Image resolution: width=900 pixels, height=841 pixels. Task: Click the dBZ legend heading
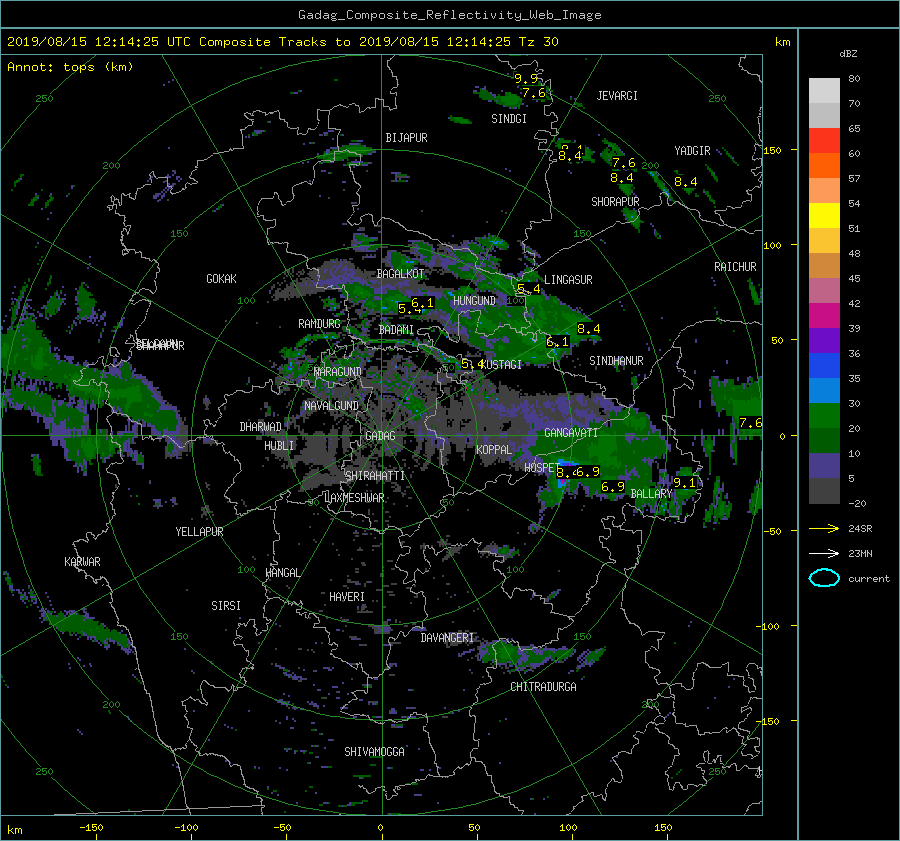pos(848,53)
